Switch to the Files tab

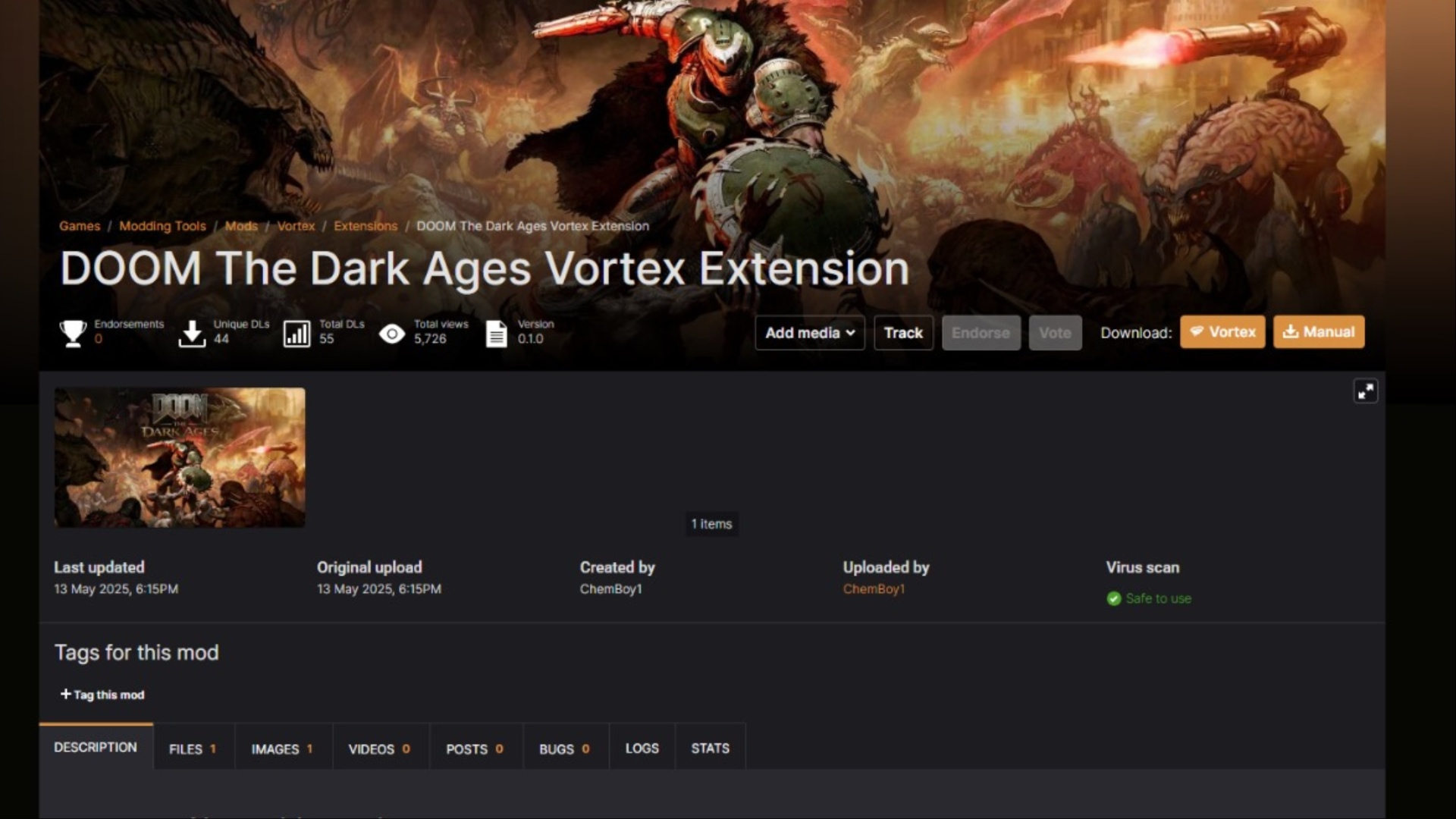click(x=193, y=749)
